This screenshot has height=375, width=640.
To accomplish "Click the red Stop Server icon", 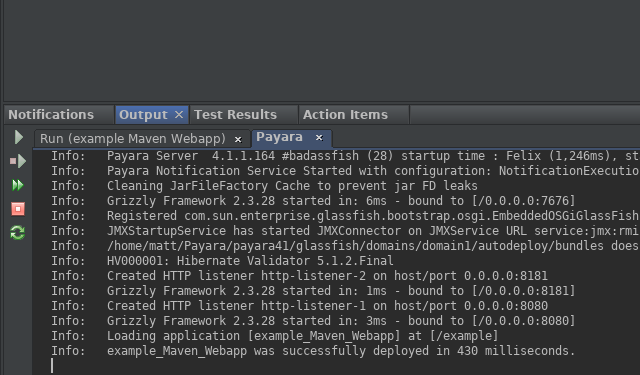I will [18, 209].
